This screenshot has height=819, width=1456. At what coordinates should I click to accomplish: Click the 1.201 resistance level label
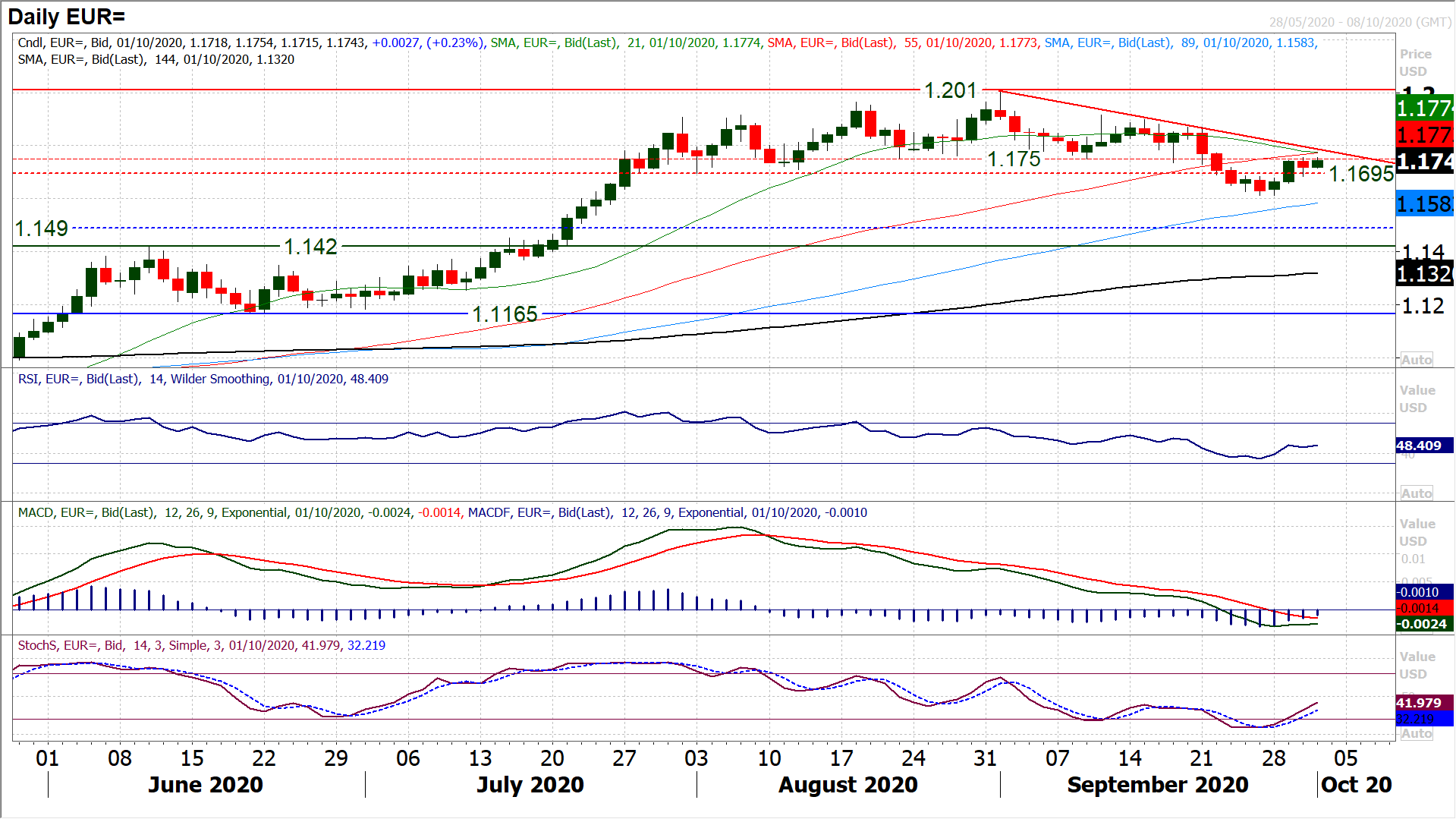tap(950, 91)
